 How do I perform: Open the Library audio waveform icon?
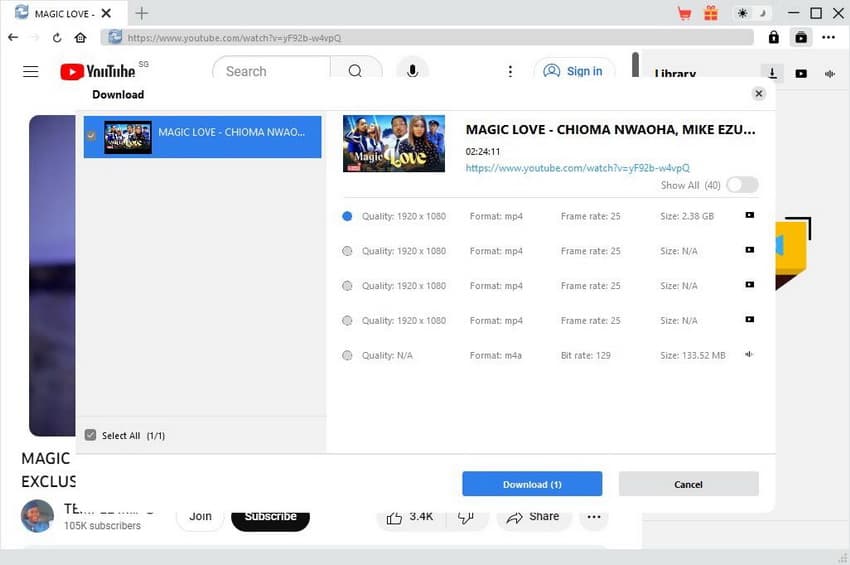(829, 73)
